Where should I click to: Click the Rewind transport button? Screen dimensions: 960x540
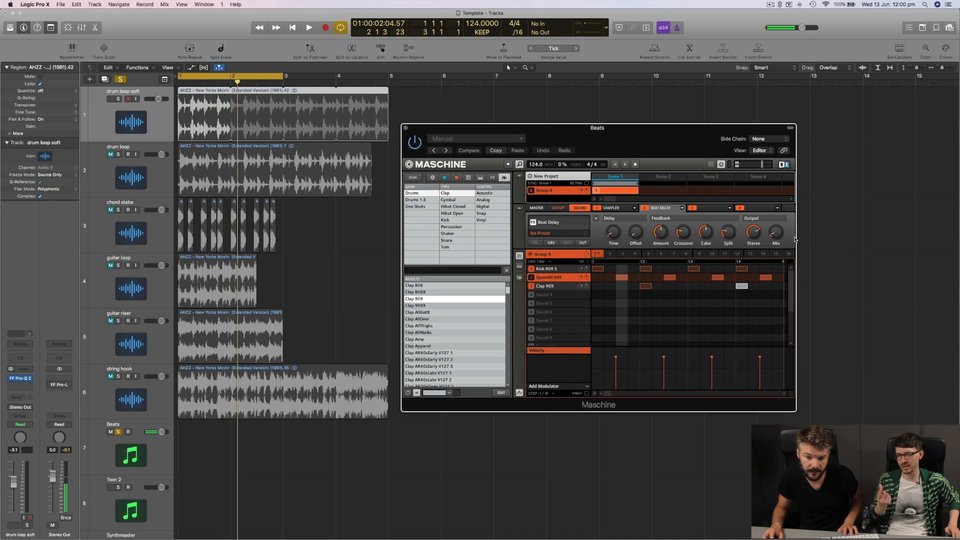click(260, 28)
